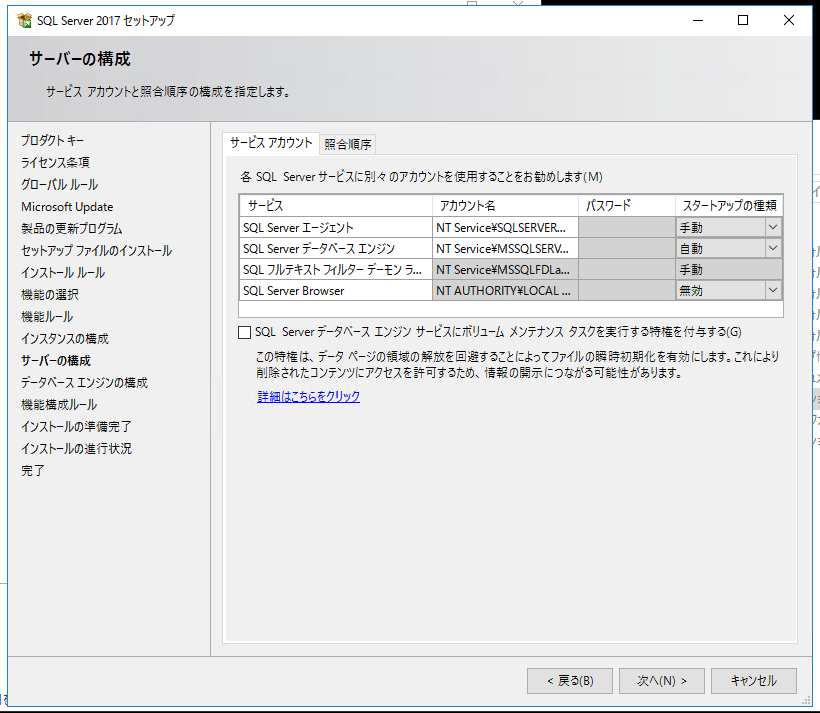Click password field for SQL Server データベース エンジン row
This screenshot has width=820, height=713.
coord(627,248)
